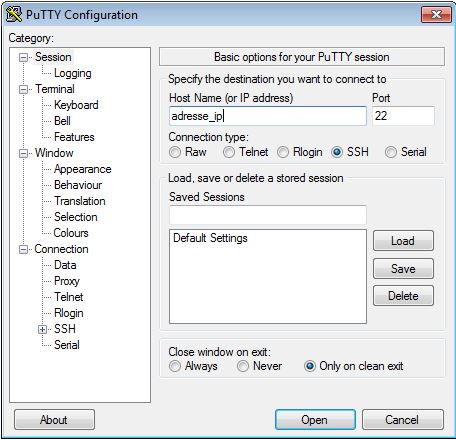Click the Delete button
This screenshot has height=440, width=456.
point(403,296)
